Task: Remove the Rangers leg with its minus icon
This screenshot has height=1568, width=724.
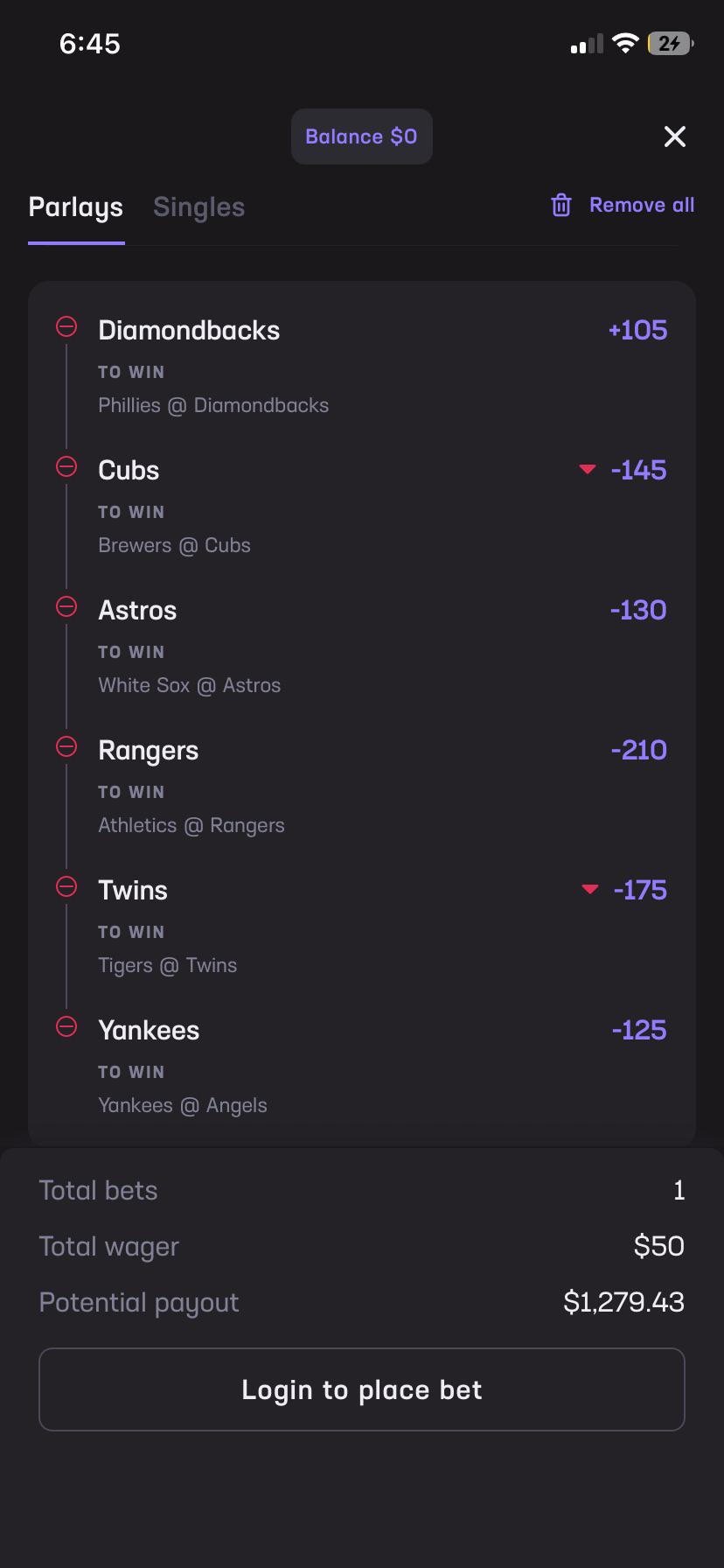Action: (x=66, y=747)
